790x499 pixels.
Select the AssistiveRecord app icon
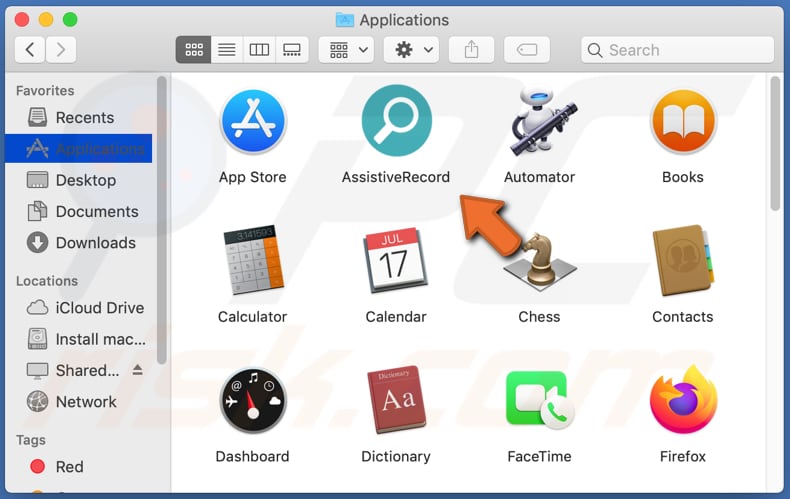point(397,120)
